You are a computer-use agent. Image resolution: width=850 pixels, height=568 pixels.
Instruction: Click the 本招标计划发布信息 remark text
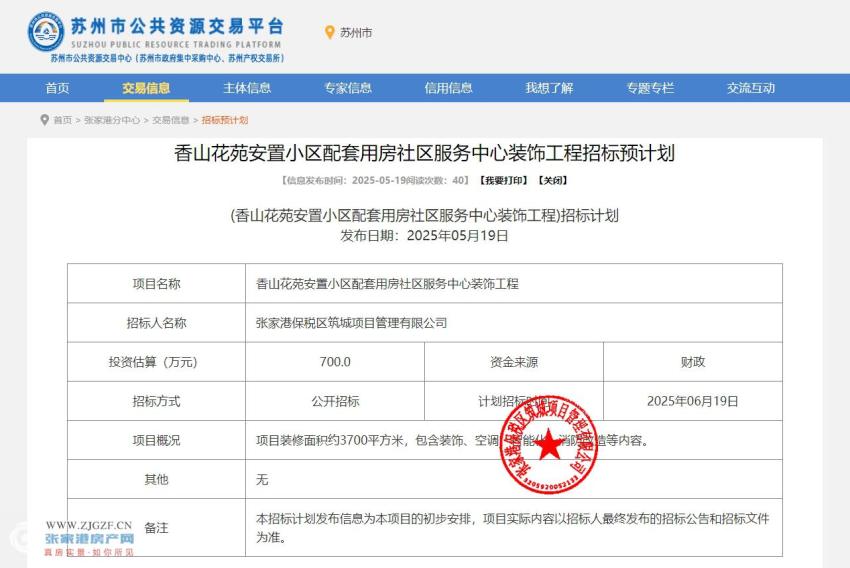513,528
